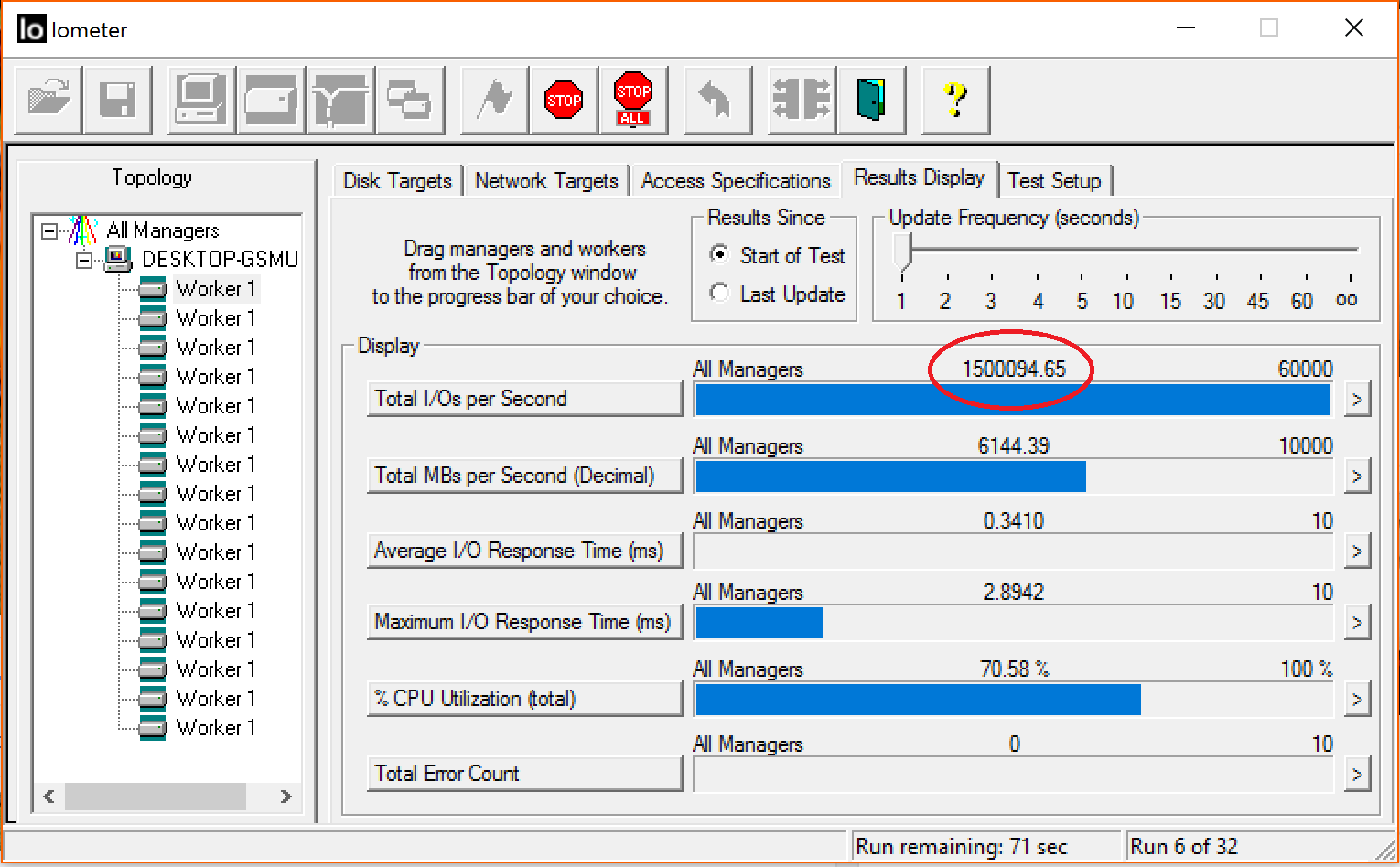Switch to the Disk Targets tab
Screen dimensions: 1400x867
coord(397,181)
